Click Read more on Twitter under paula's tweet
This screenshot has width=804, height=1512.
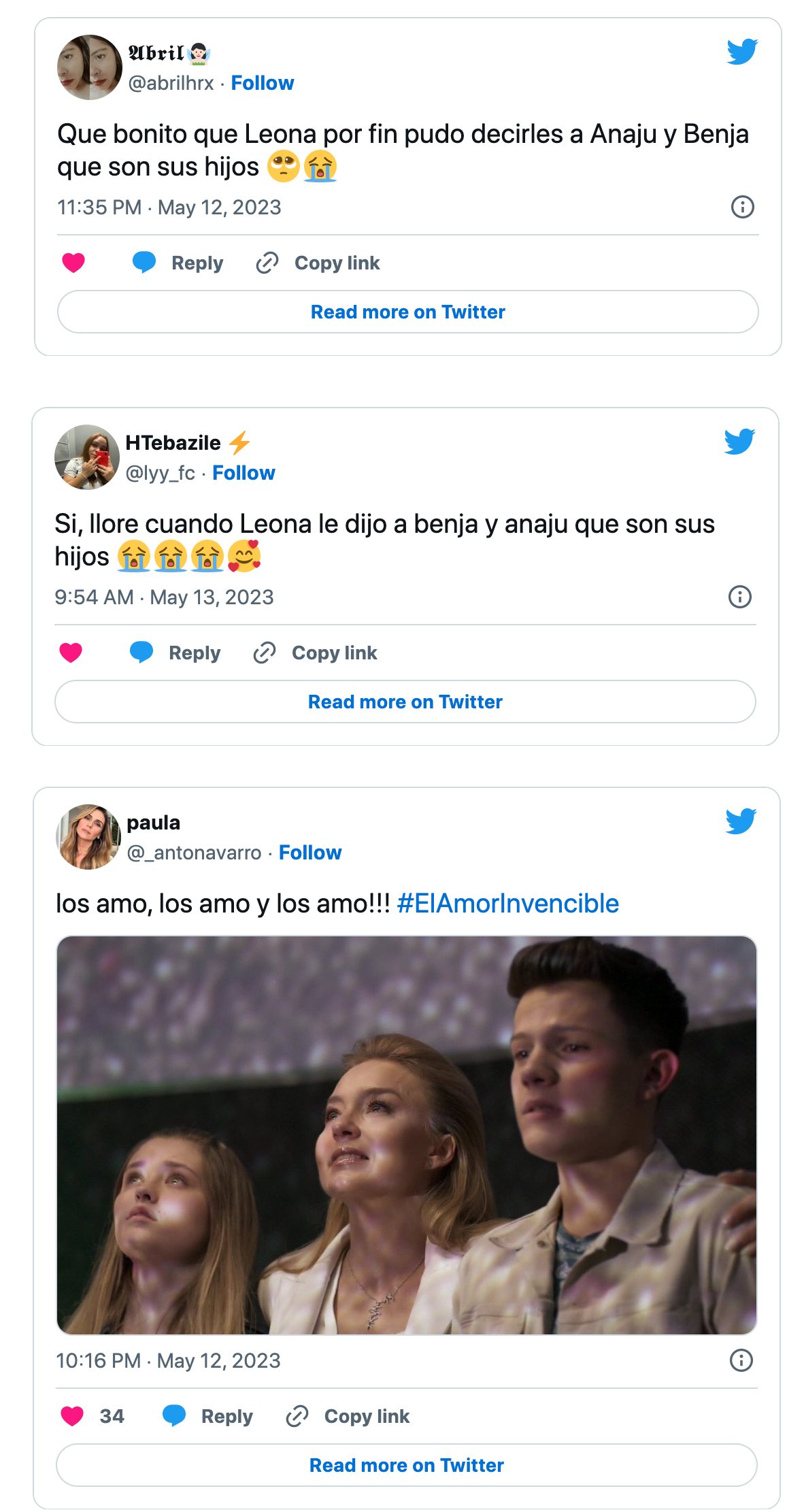(x=406, y=1465)
